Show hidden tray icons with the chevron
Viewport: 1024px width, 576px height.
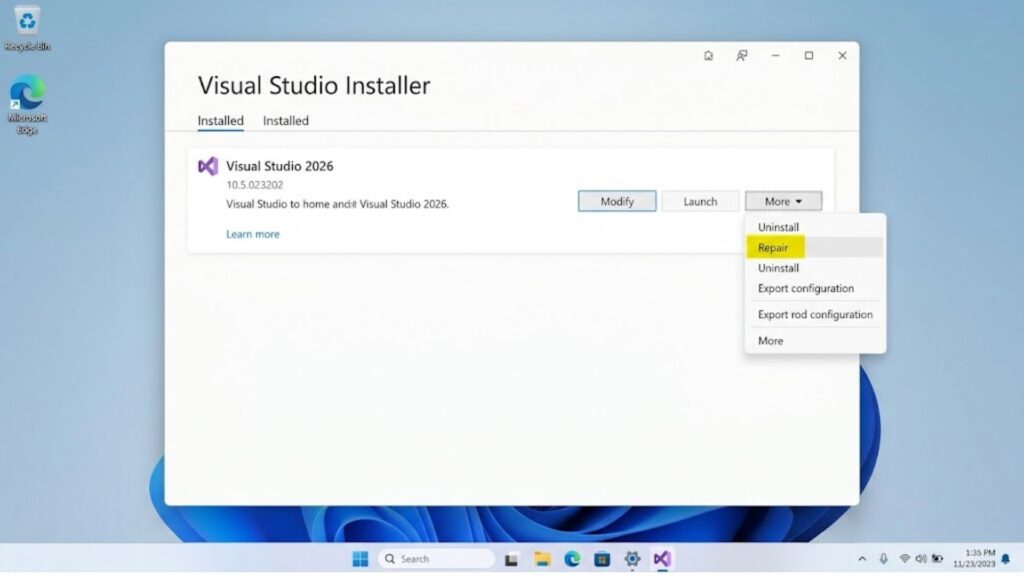[862, 559]
